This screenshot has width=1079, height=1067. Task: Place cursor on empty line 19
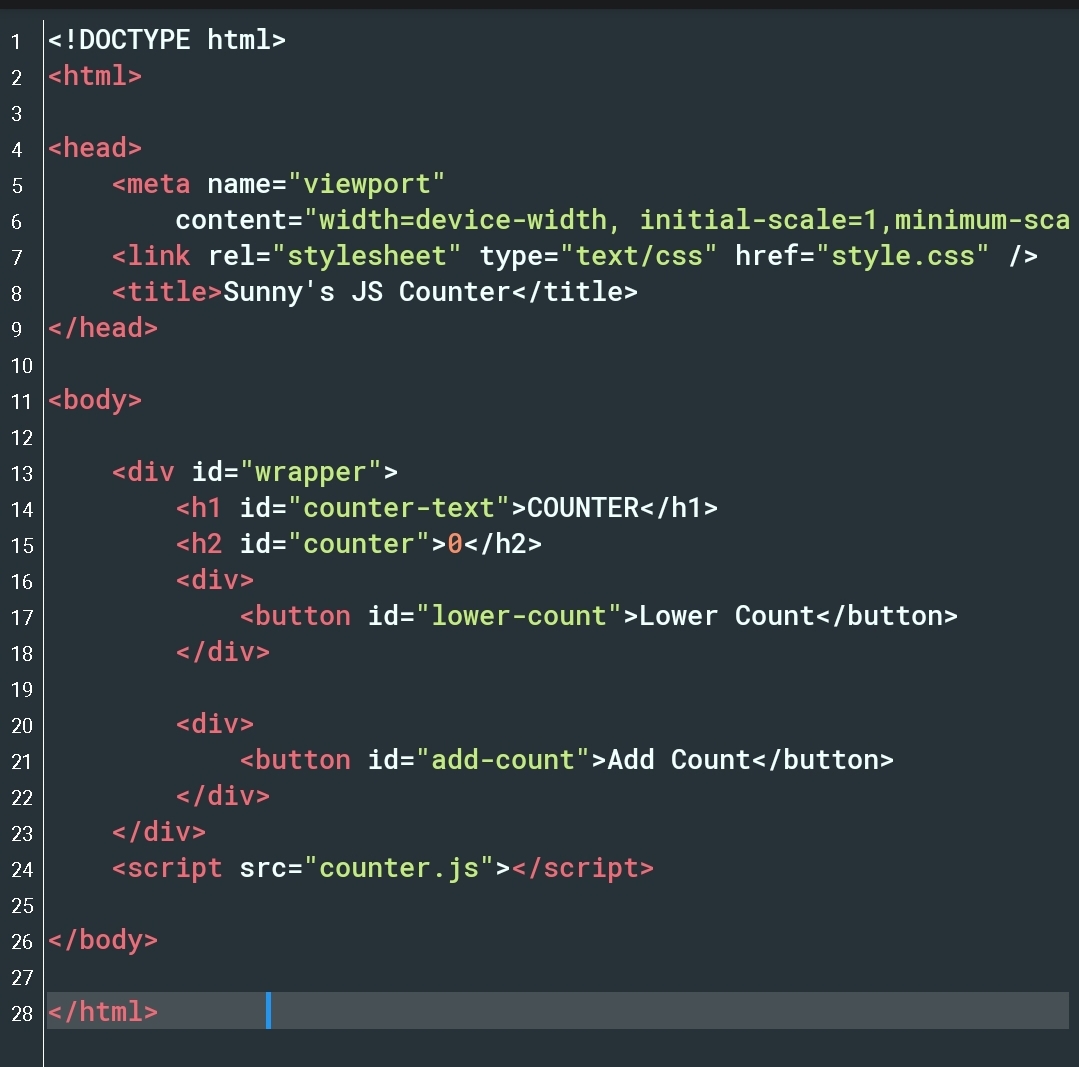click(557, 688)
